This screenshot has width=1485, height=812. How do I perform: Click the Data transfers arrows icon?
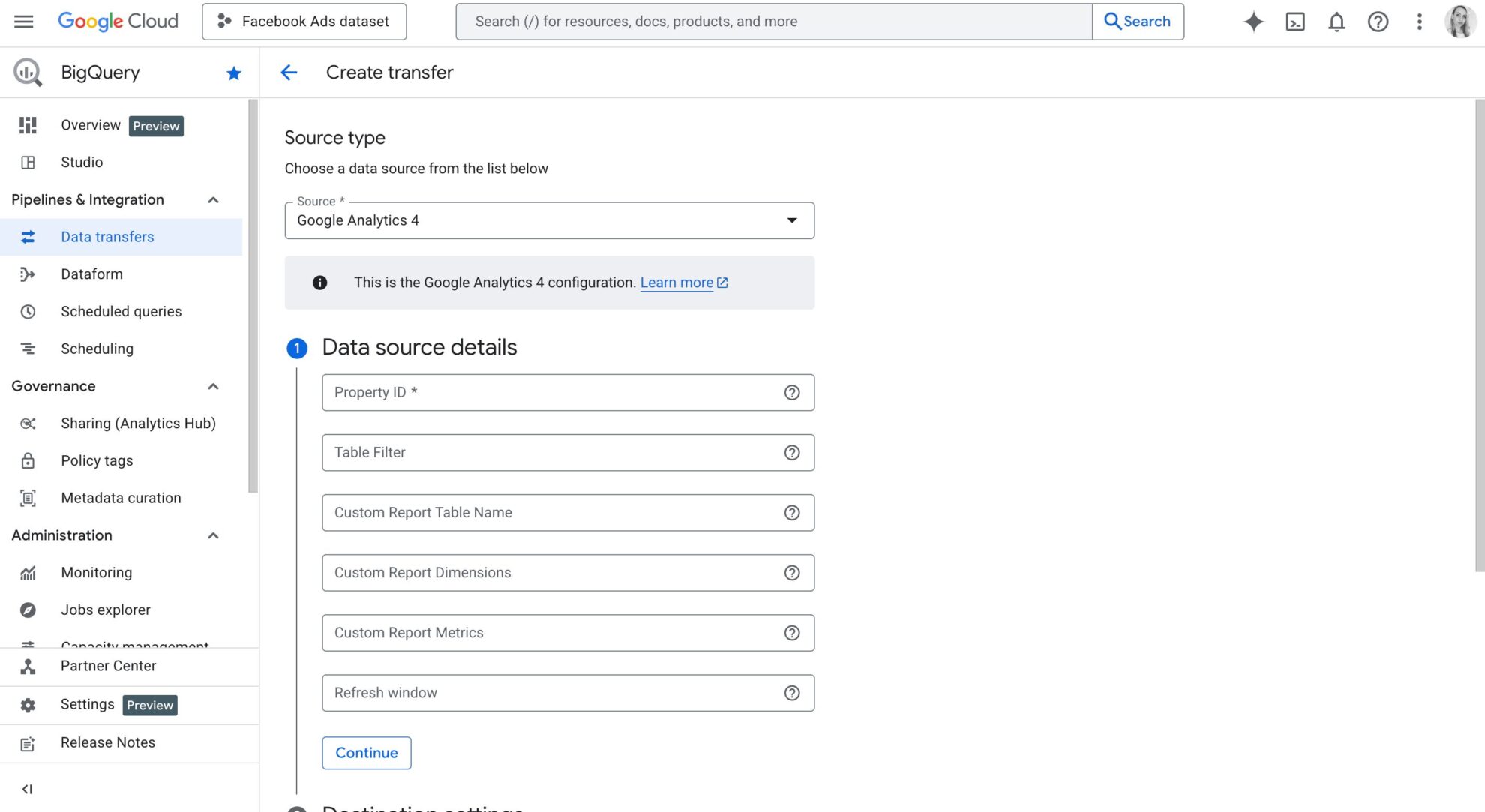pos(28,237)
